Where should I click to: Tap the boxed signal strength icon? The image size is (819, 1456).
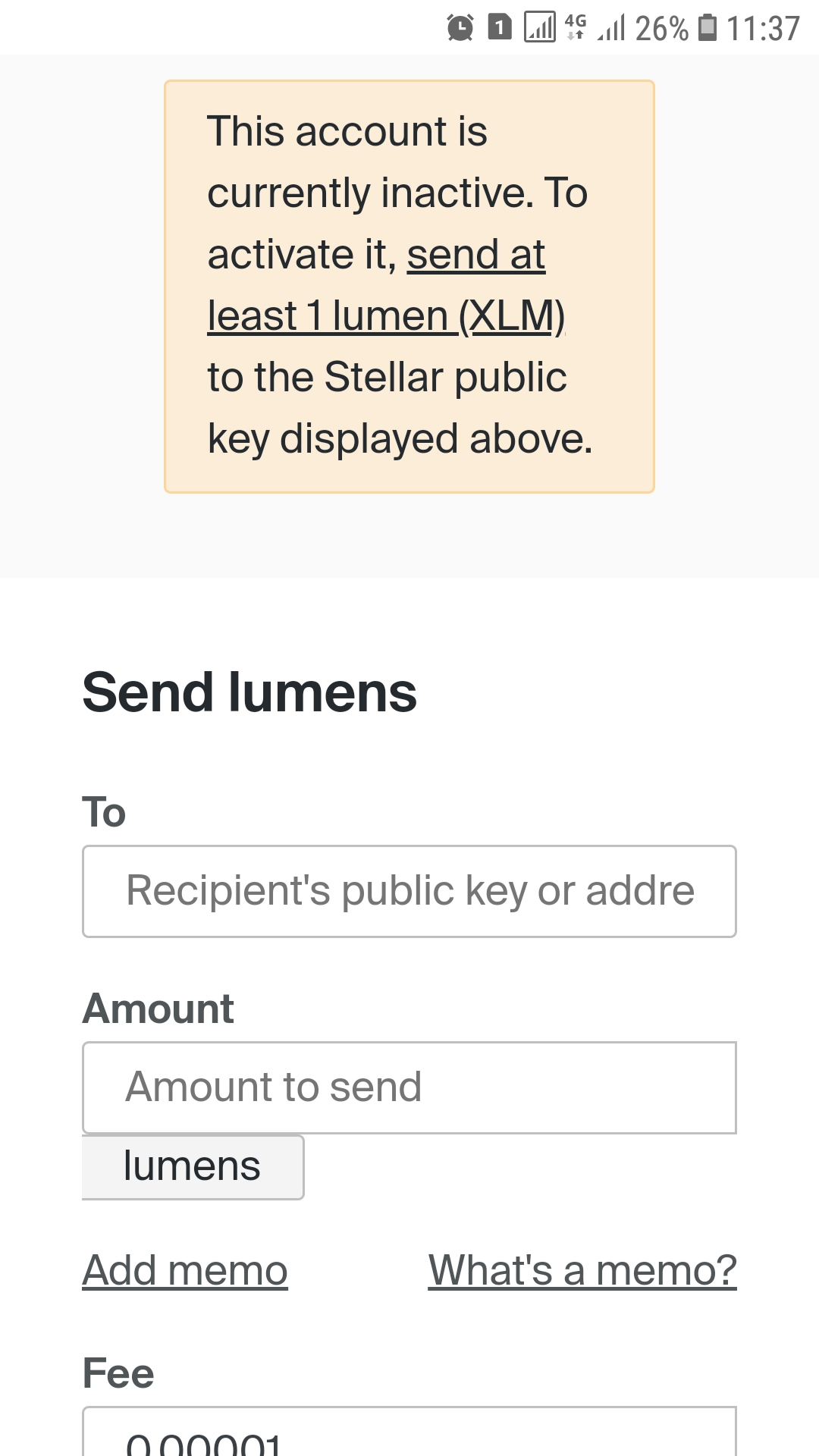point(539,28)
